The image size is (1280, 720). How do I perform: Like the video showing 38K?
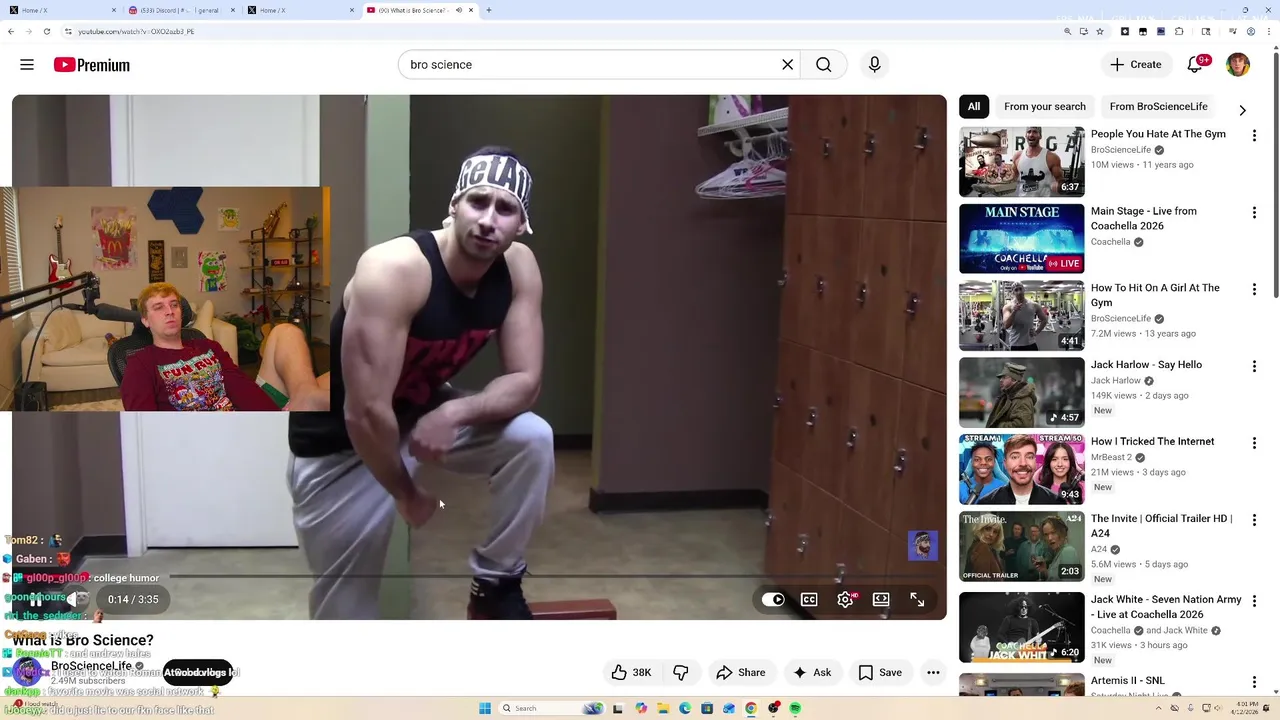(631, 673)
